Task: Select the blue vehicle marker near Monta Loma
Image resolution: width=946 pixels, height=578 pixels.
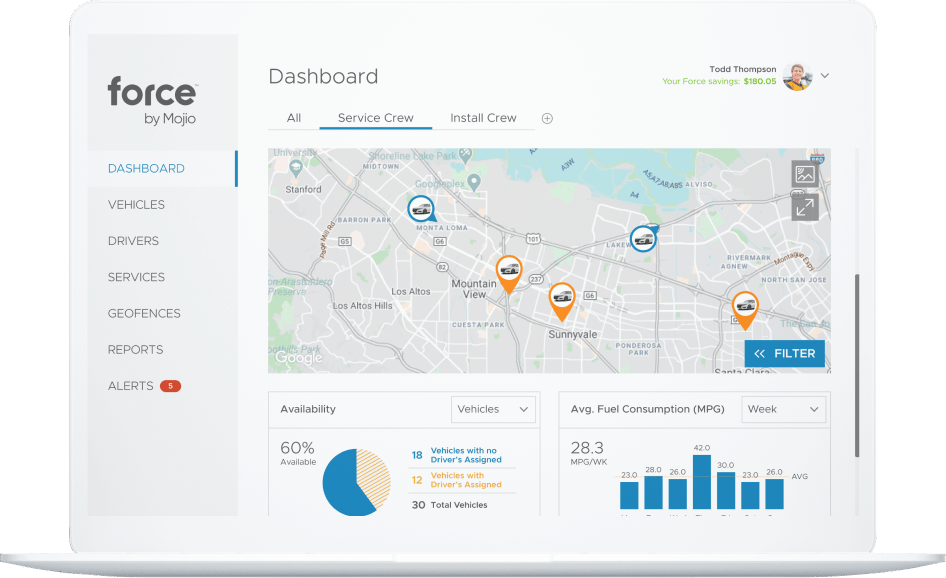Action: (421, 209)
